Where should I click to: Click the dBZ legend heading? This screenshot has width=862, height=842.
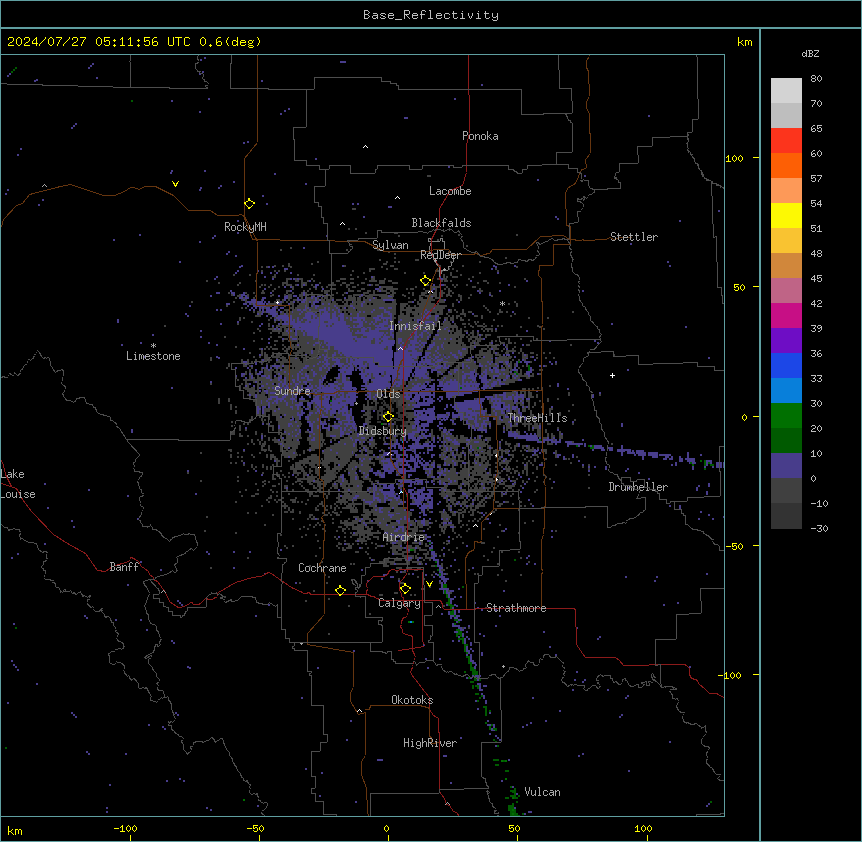point(810,53)
